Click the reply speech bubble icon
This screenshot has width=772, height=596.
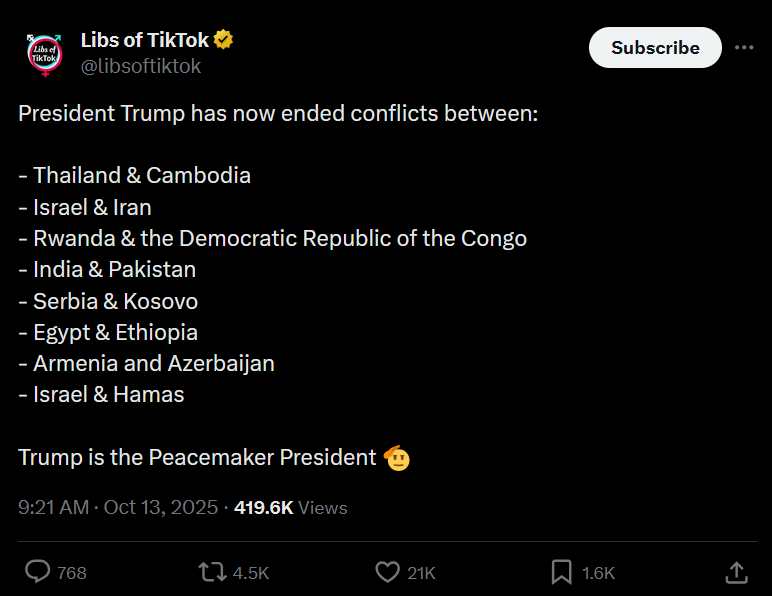[38, 572]
